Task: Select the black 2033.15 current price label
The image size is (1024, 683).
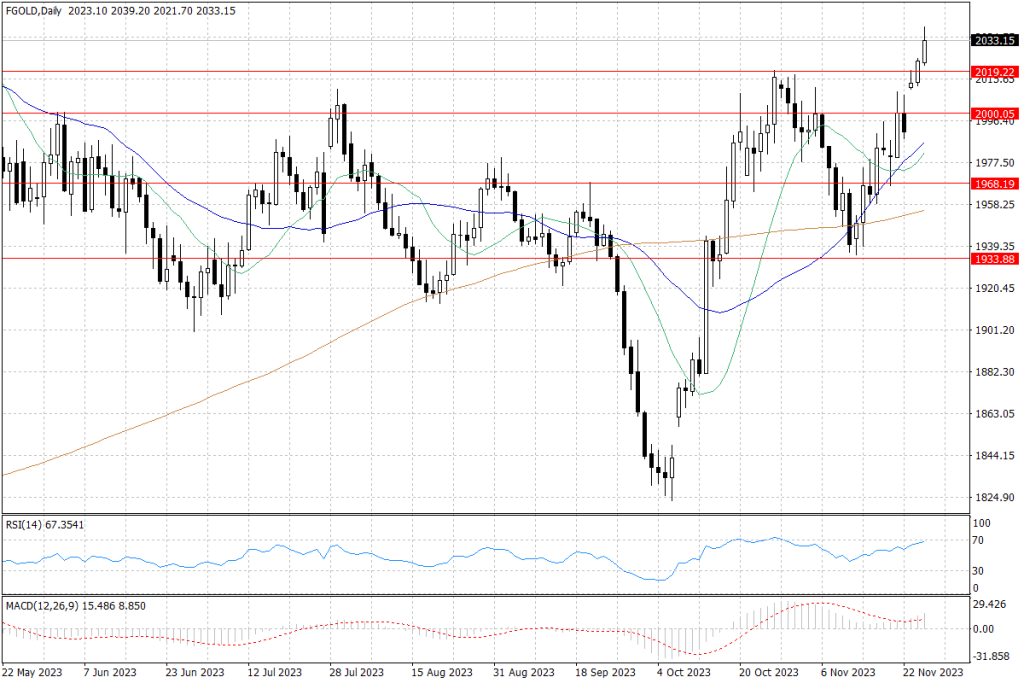Action: [x=994, y=41]
